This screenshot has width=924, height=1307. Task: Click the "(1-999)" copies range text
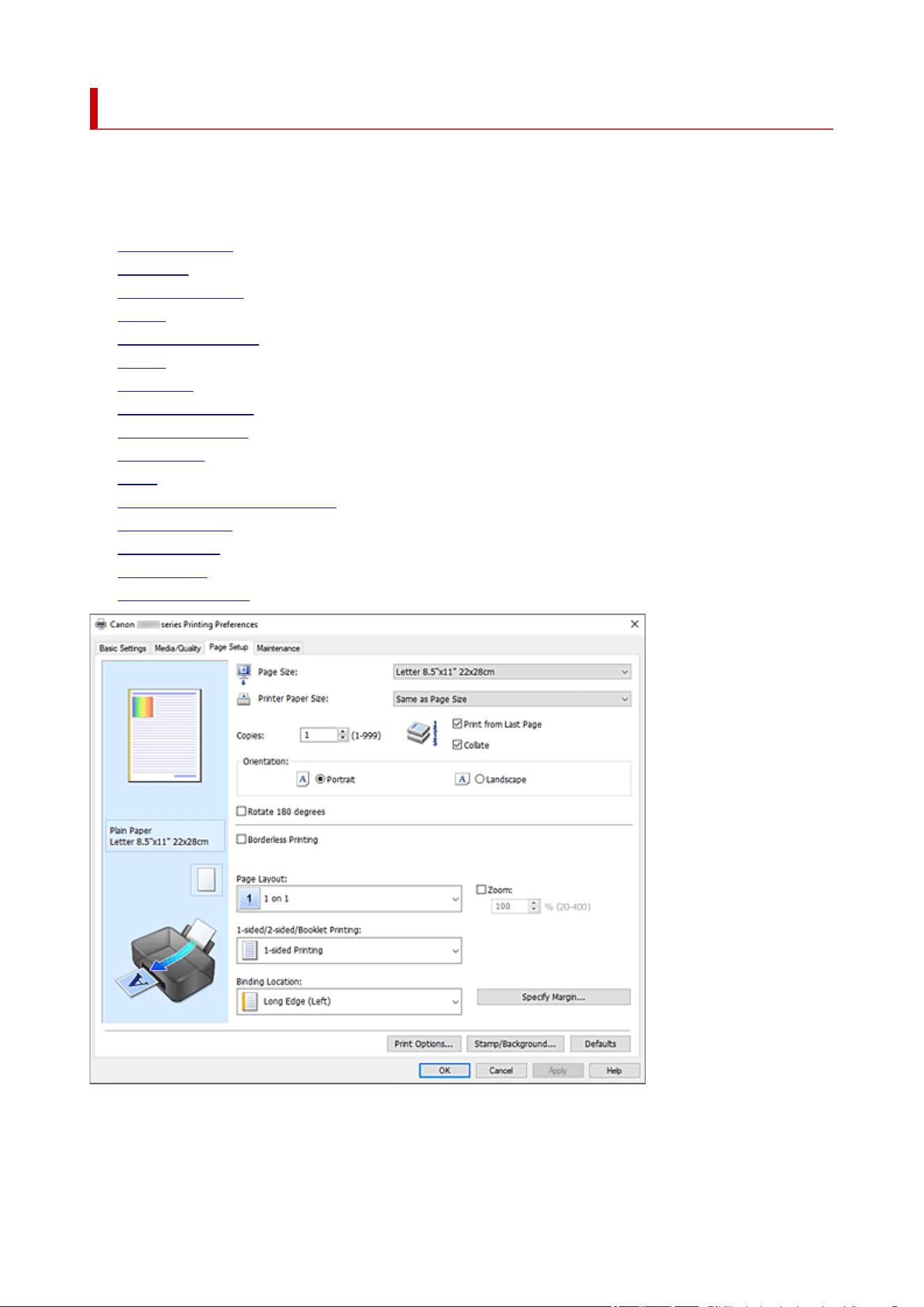(x=366, y=735)
